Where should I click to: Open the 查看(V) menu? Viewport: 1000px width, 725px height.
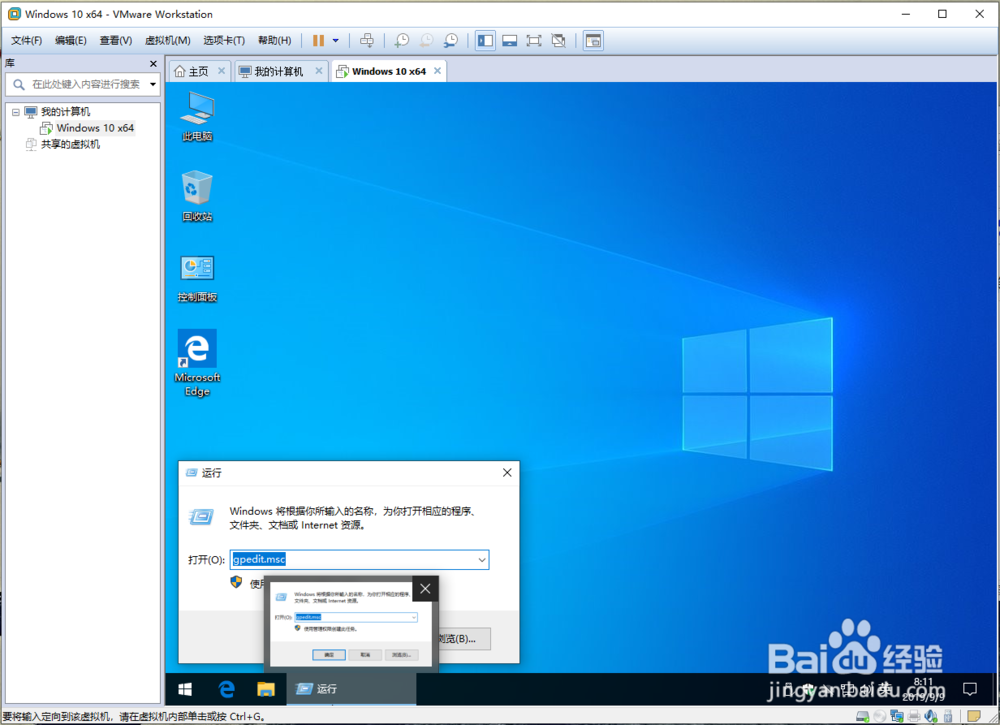(x=115, y=41)
